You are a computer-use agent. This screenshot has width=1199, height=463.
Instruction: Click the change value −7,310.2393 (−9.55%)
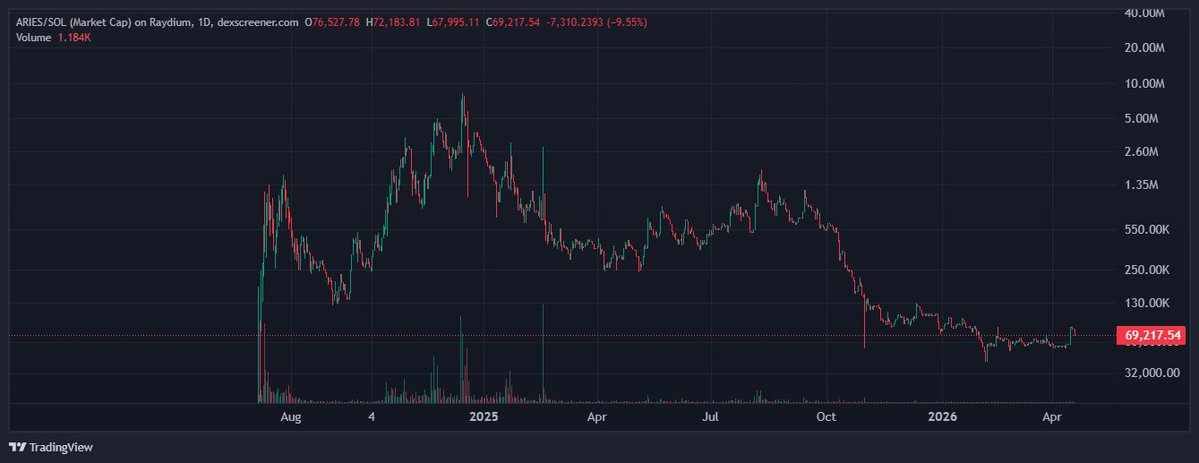(596, 22)
